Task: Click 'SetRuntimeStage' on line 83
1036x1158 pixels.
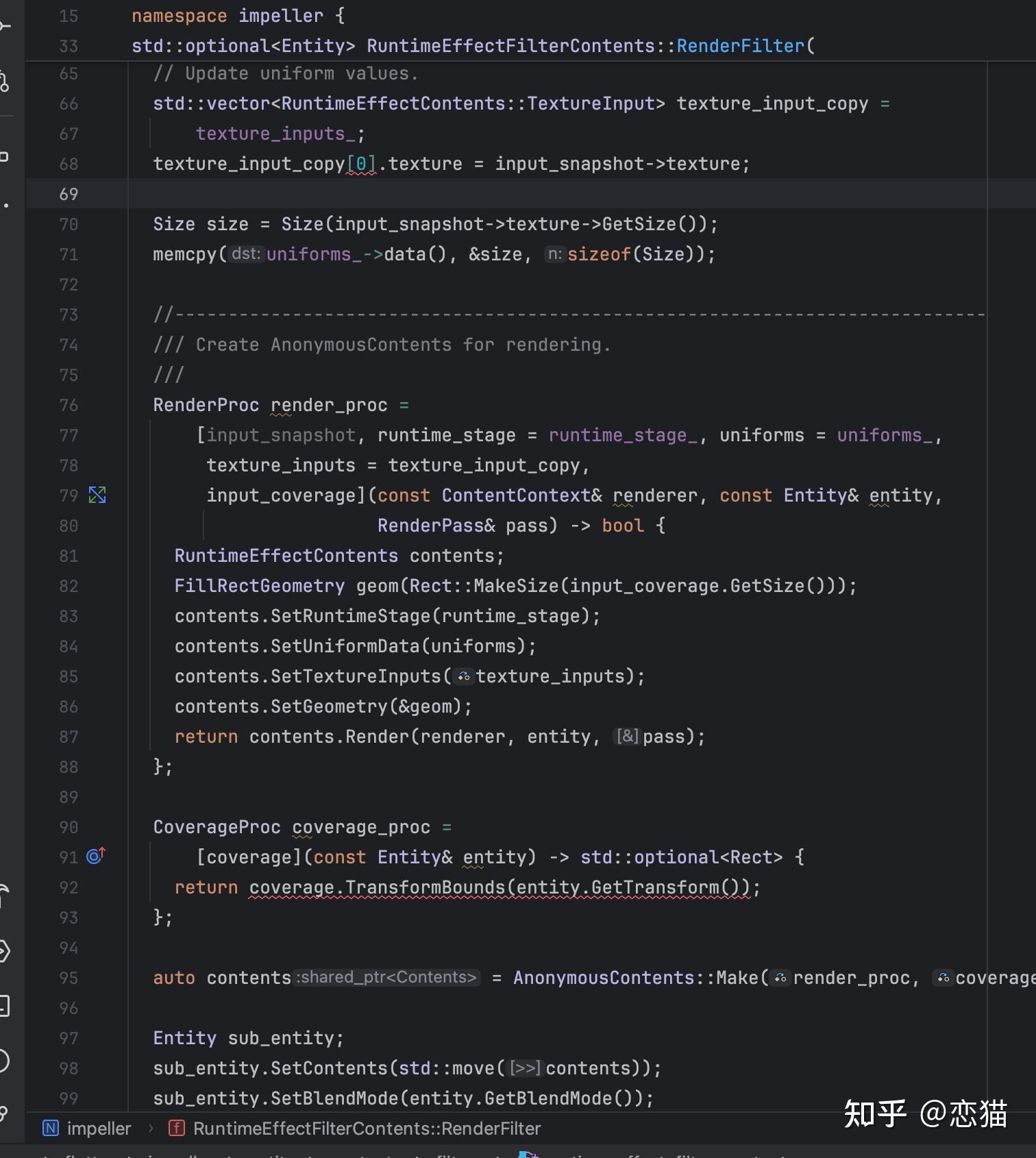Action: click(x=351, y=616)
